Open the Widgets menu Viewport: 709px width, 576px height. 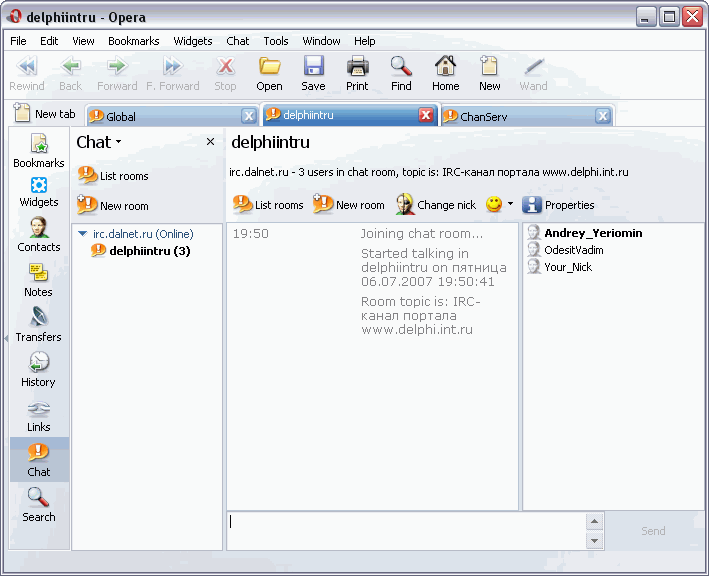tap(193, 41)
